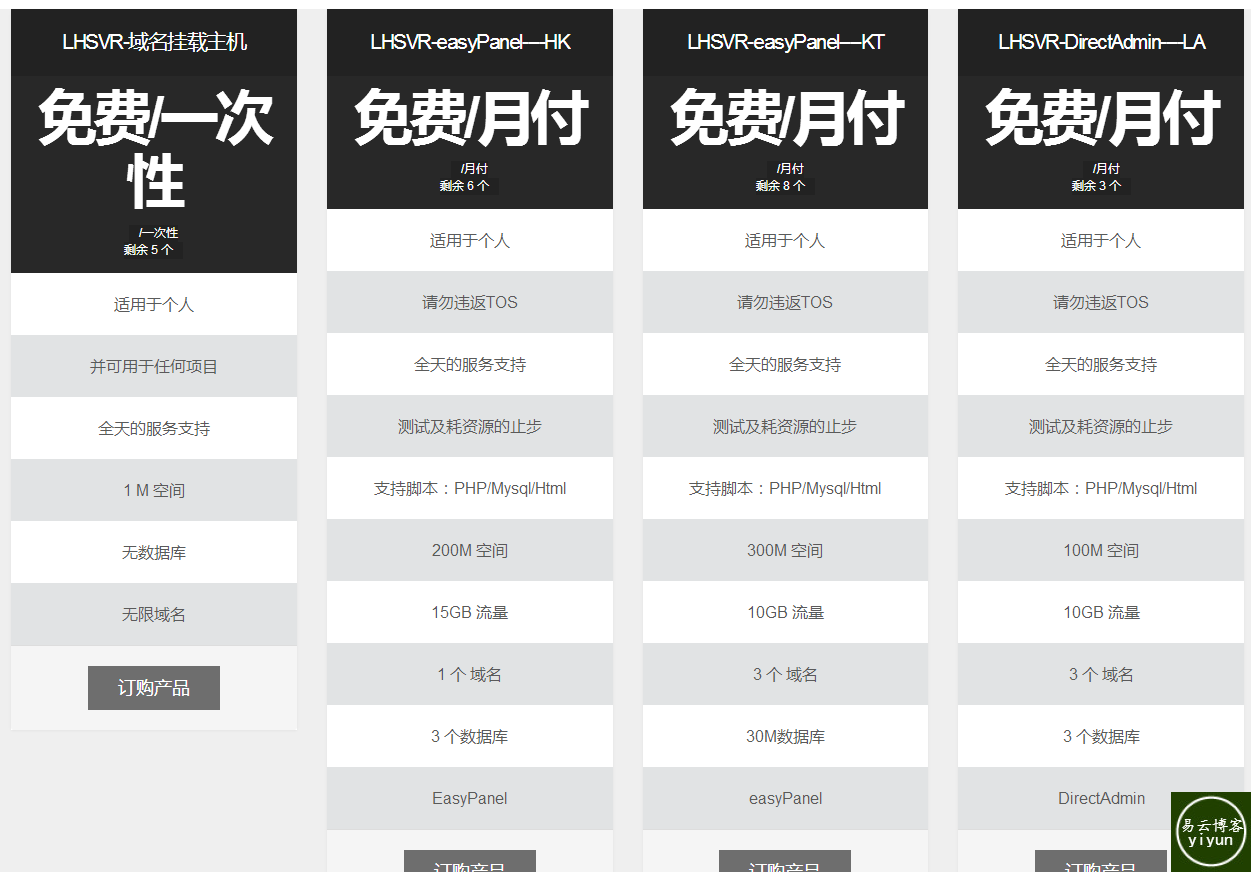Select the LHSVR-easyPanel—HK plan title

pos(470,42)
